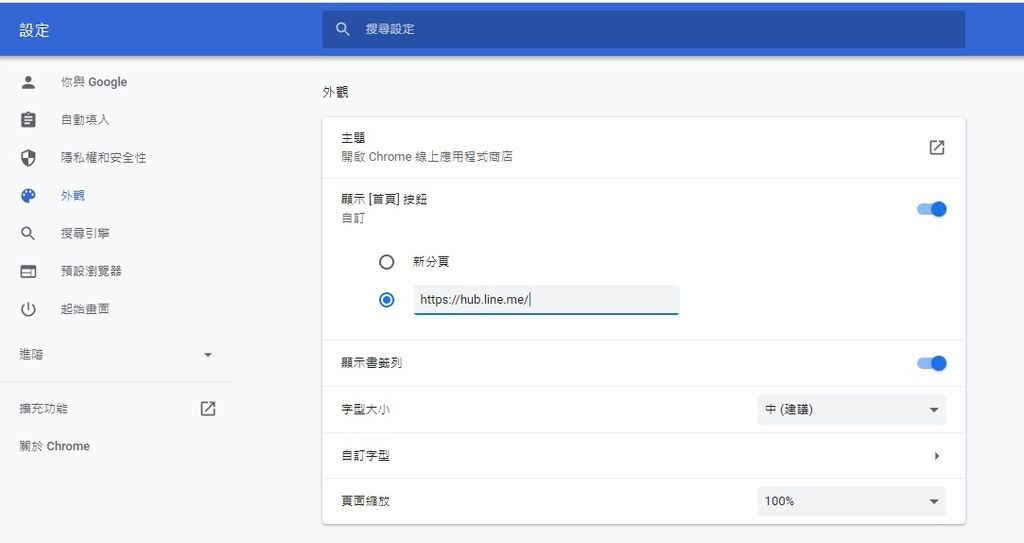Click the clipboard icon for 自動填入
The height and width of the screenshot is (543, 1024).
pyautogui.click(x=28, y=120)
